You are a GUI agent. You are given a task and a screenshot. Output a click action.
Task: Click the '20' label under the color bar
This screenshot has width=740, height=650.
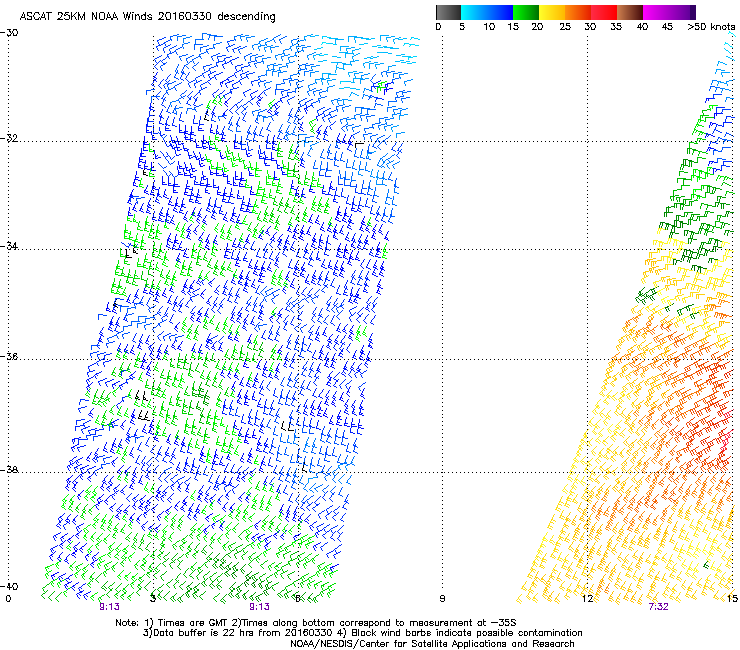(537, 26)
